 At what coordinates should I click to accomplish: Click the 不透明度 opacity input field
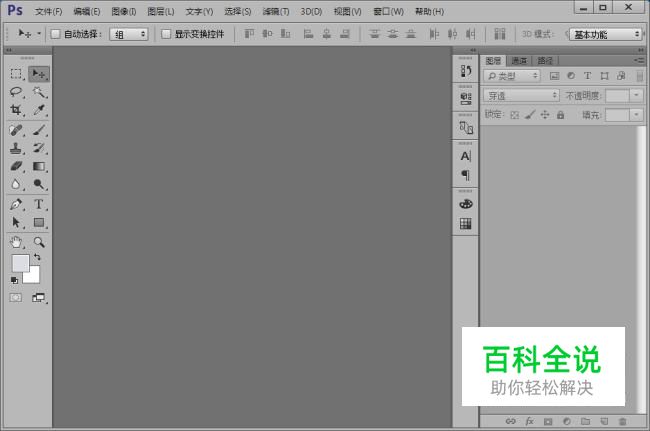[x=618, y=96]
